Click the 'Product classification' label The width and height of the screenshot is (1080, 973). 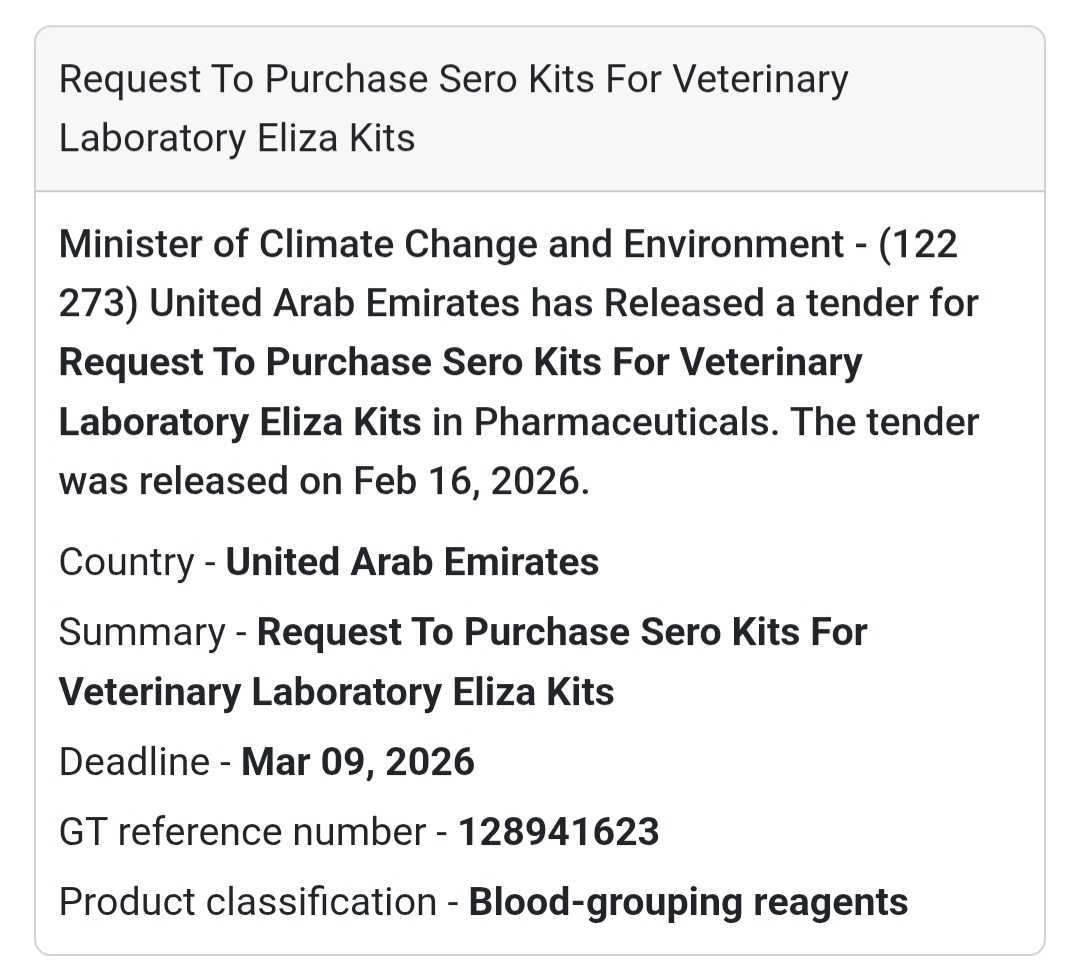[x=247, y=902]
